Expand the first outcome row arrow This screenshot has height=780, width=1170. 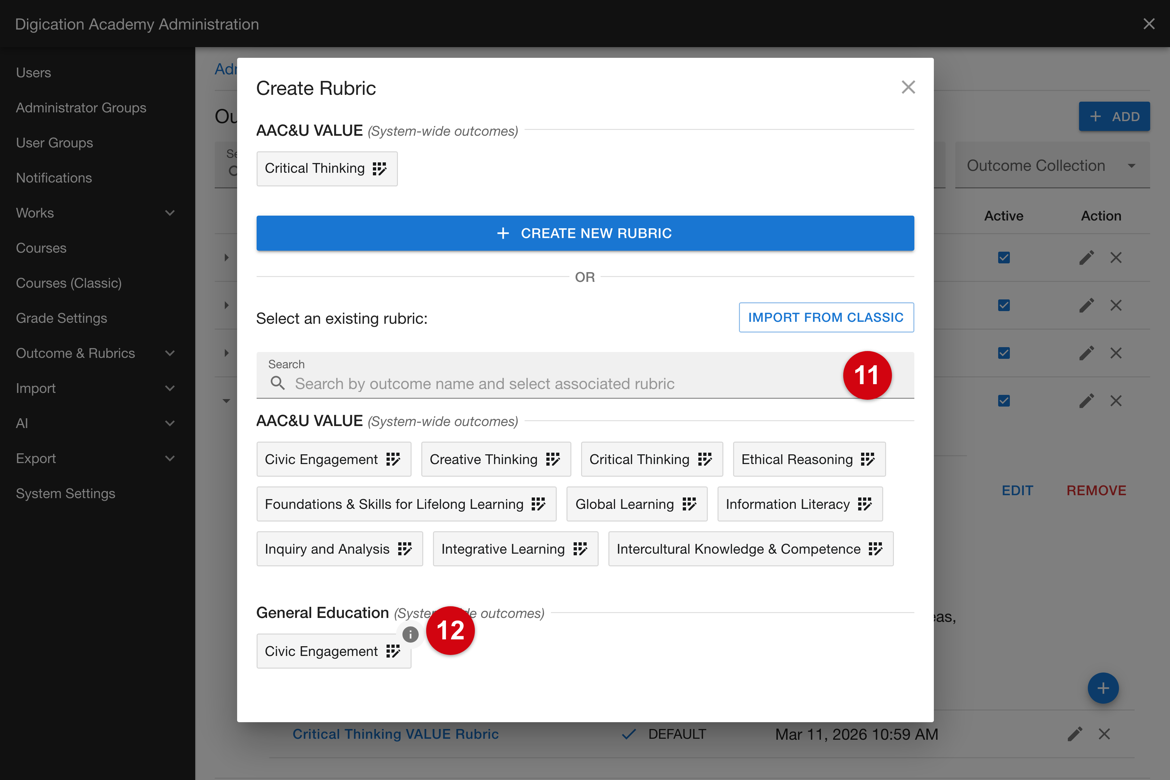pyautogui.click(x=226, y=258)
